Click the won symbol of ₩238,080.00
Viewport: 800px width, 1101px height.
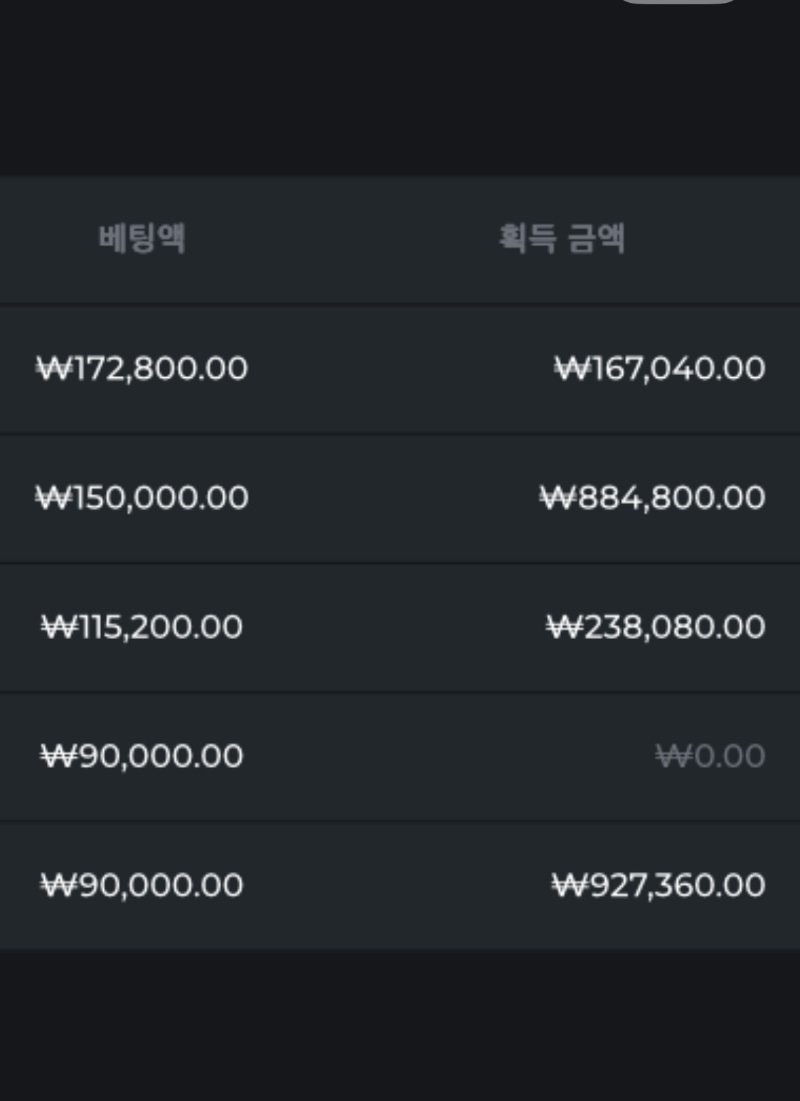561,627
